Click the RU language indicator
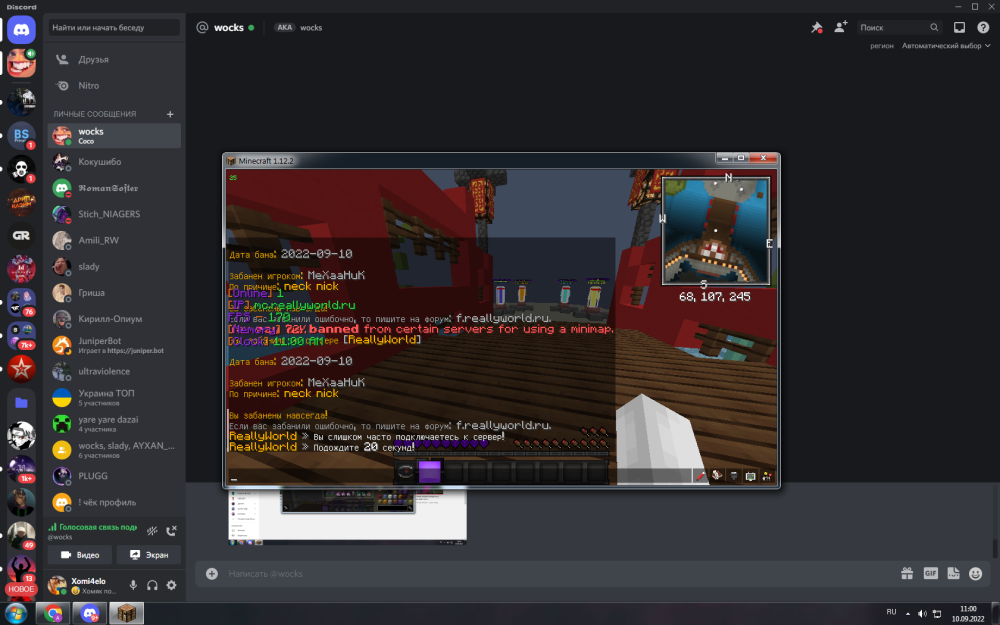Screen dimensions: 1000x625 [891, 612]
